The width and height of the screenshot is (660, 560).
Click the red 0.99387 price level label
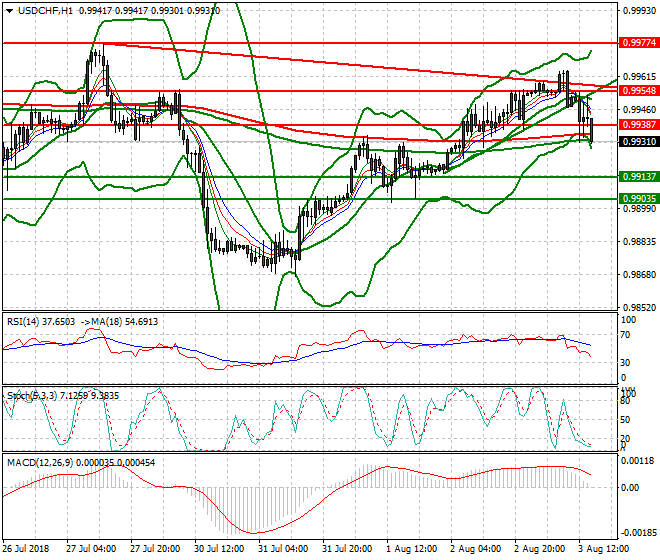639,125
